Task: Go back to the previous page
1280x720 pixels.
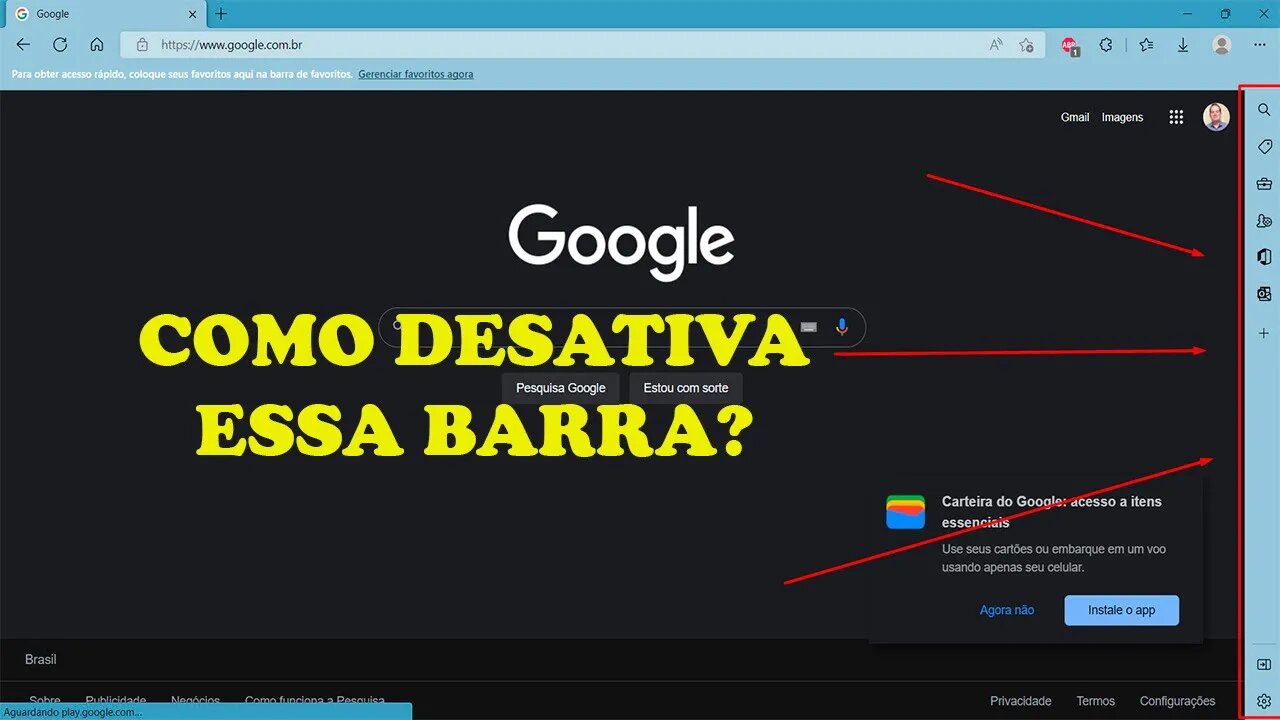Action: [24, 45]
